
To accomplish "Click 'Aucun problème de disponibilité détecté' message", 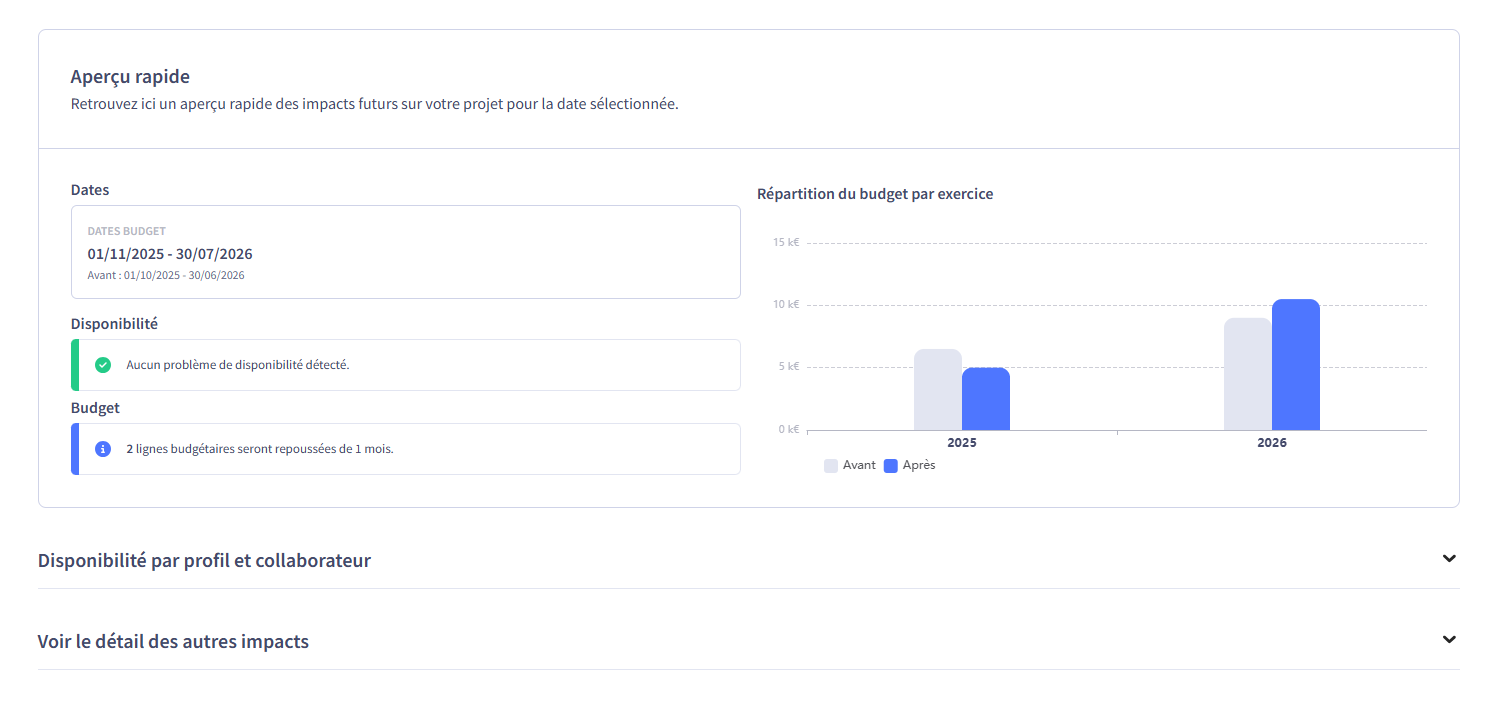I will [x=238, y=365].
